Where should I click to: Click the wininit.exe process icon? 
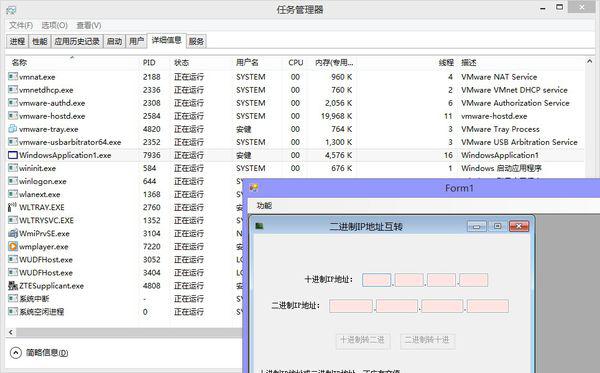13,168
